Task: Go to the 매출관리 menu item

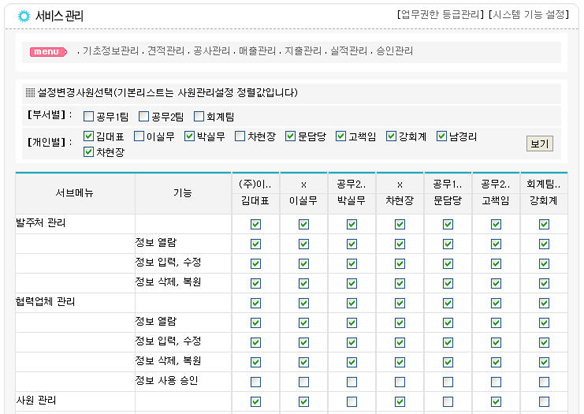Action: (257, 51)
